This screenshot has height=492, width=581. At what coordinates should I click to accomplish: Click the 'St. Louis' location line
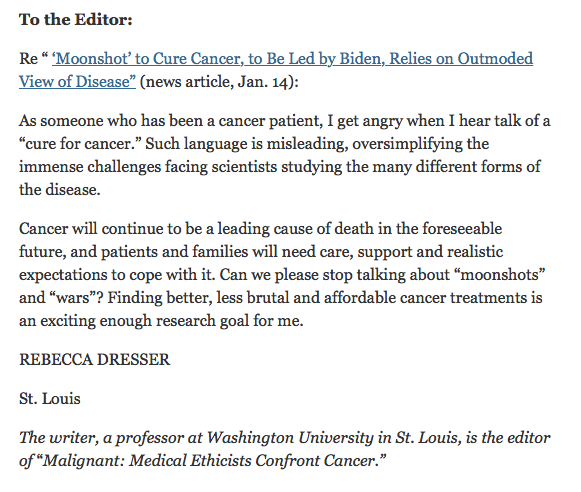click(50, 399)
